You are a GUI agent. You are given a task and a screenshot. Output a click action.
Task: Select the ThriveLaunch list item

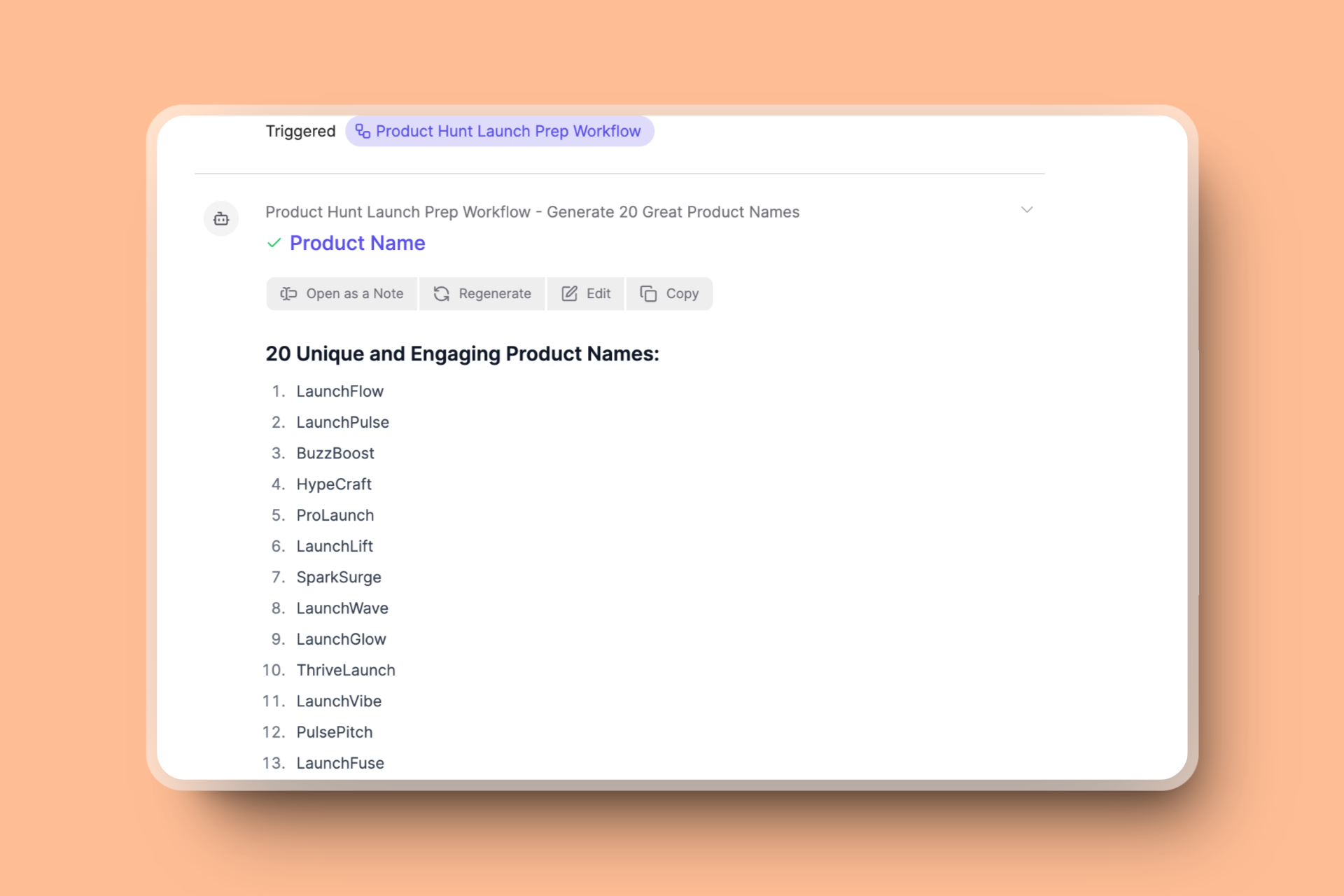click(x=346, y=670)
